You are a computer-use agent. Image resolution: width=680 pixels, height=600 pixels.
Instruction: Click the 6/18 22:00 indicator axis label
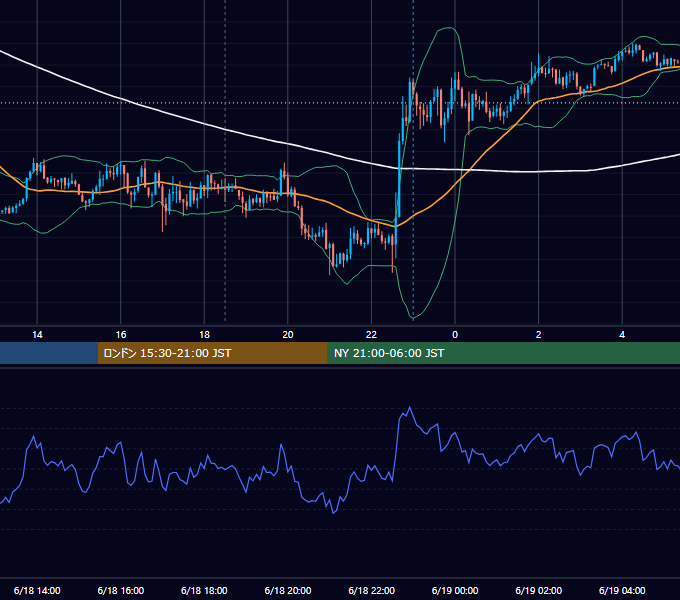(372, 590)
